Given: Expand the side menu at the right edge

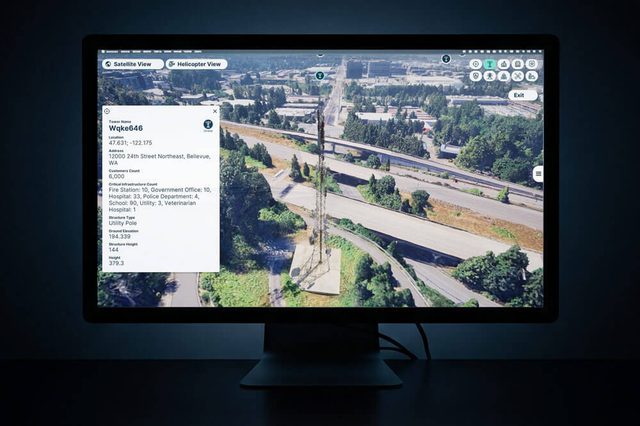Looking at the screenshot, I should 538,173.
